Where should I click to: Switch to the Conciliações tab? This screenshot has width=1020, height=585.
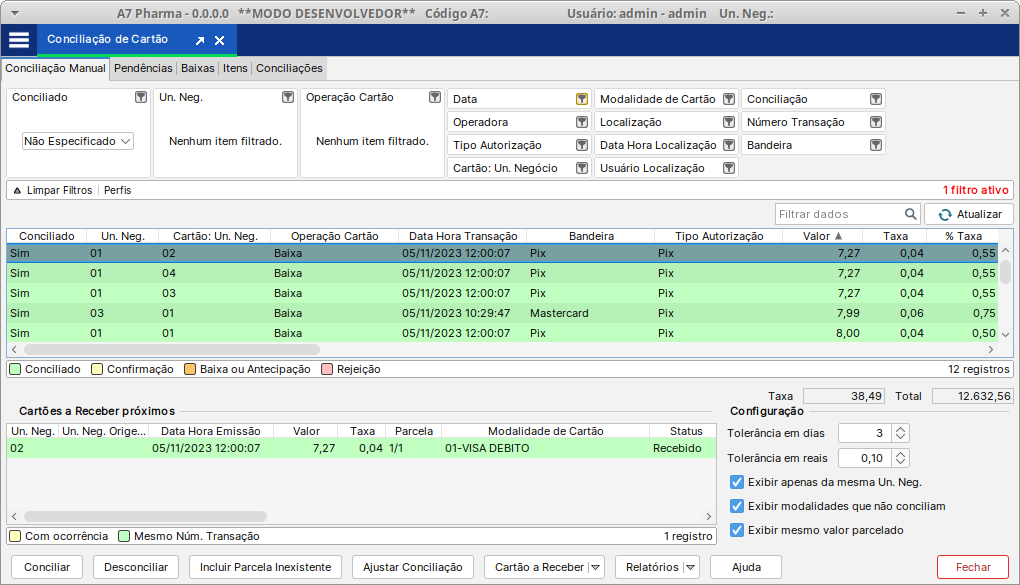tap(289, 68)
